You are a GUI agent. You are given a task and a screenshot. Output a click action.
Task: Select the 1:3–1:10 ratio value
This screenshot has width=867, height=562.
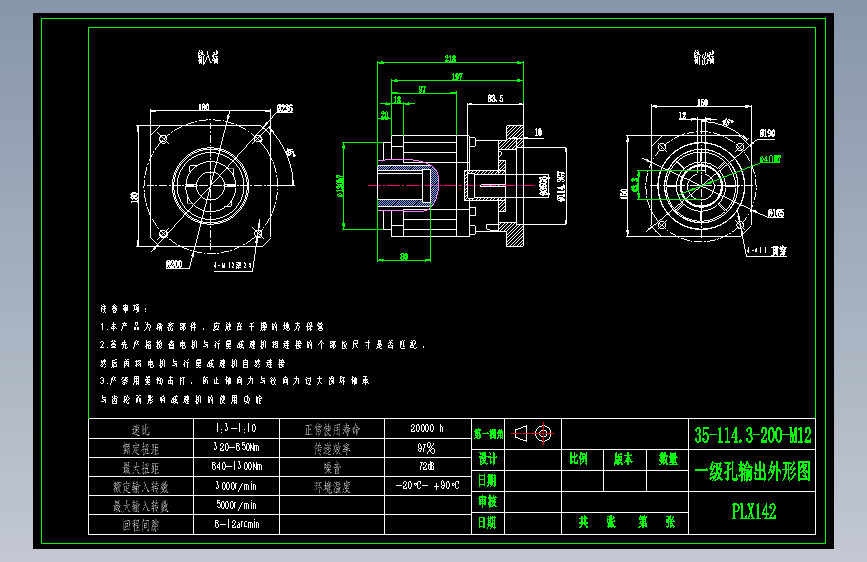(236, 428)
